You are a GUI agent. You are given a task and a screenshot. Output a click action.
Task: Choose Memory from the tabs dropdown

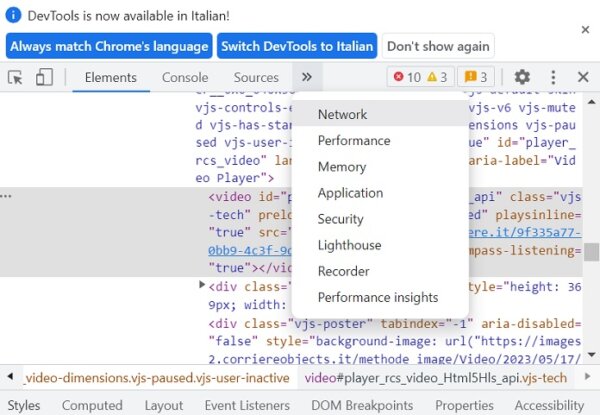(x=380, y=167)
